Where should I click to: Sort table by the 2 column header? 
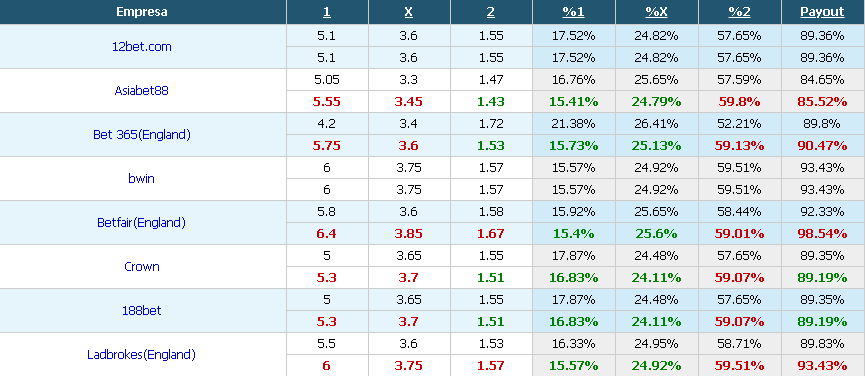pos(491,12)
